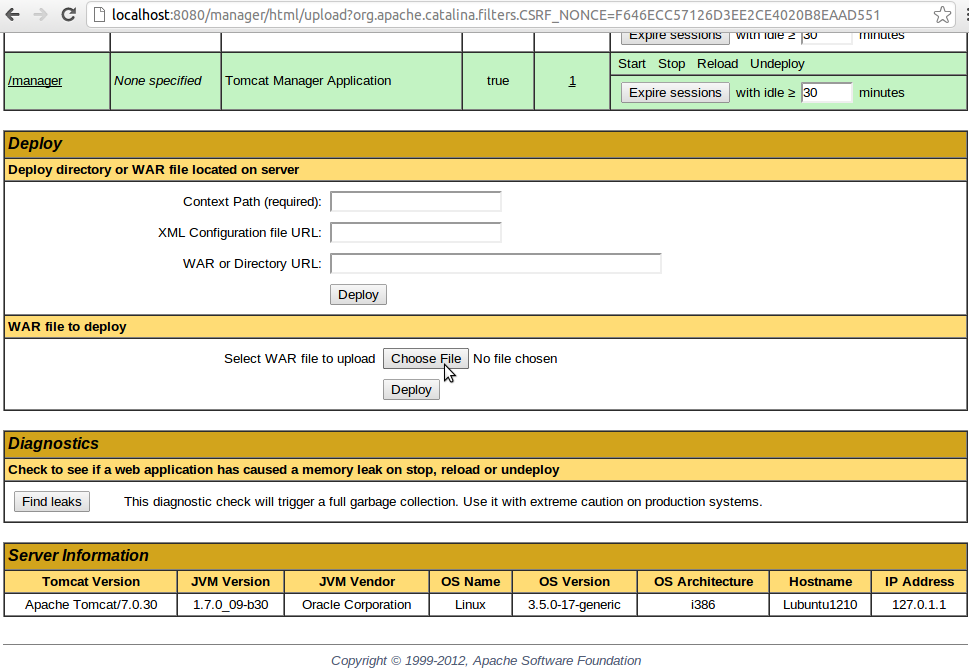Bookmark this page using the star icon
This screenshot has width=969, height=671.
pos(942,15)
